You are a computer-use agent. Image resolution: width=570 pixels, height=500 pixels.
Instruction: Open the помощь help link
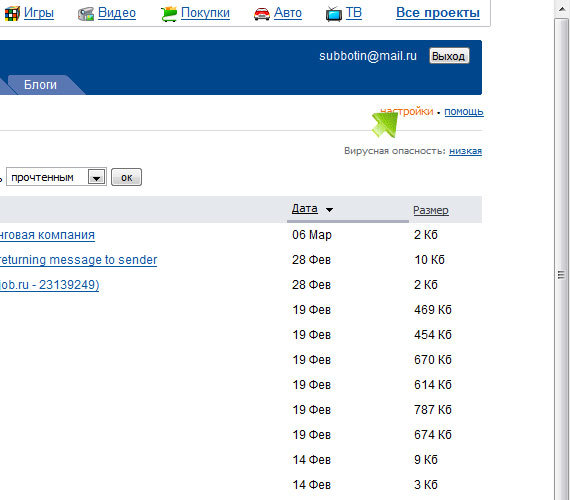(x=464, y=112)
